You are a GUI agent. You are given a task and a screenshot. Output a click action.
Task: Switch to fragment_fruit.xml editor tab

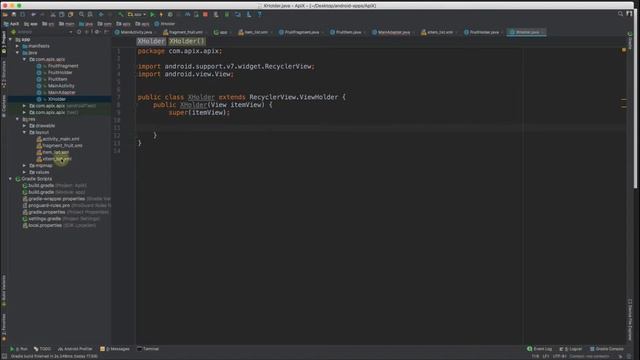click(x=185, y=32)
